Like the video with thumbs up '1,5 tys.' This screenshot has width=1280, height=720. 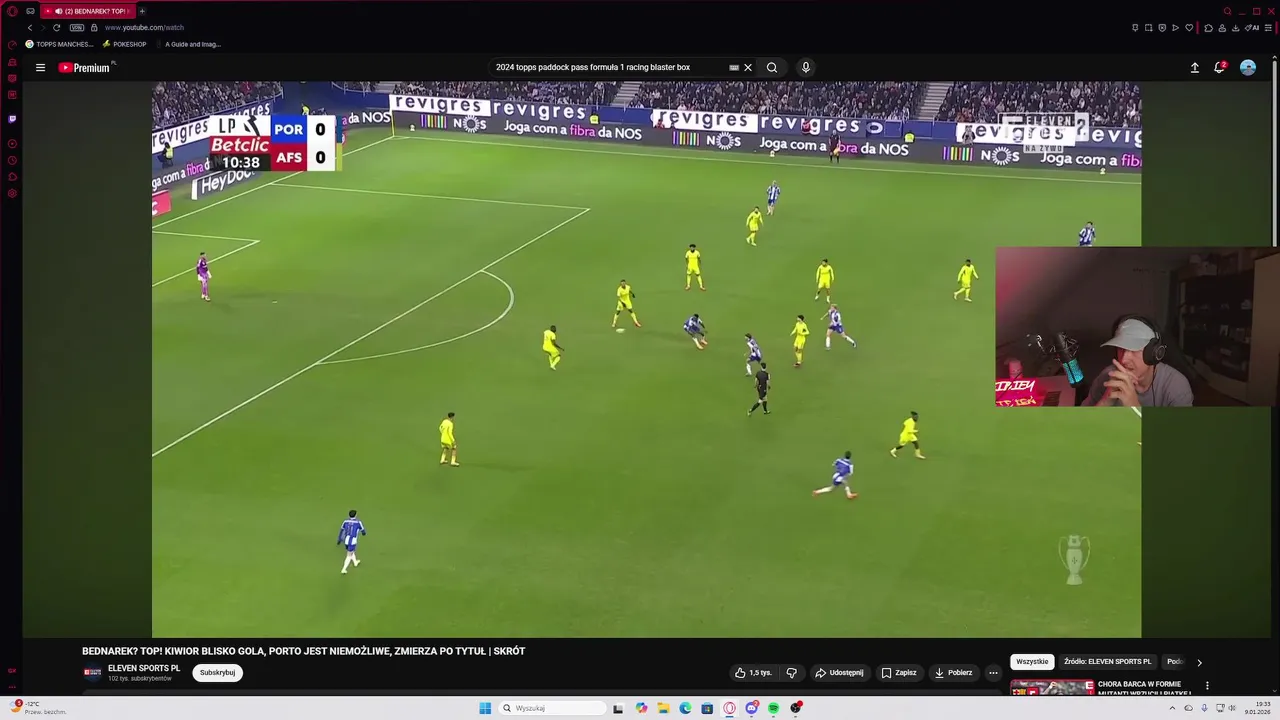coord(753,673)
